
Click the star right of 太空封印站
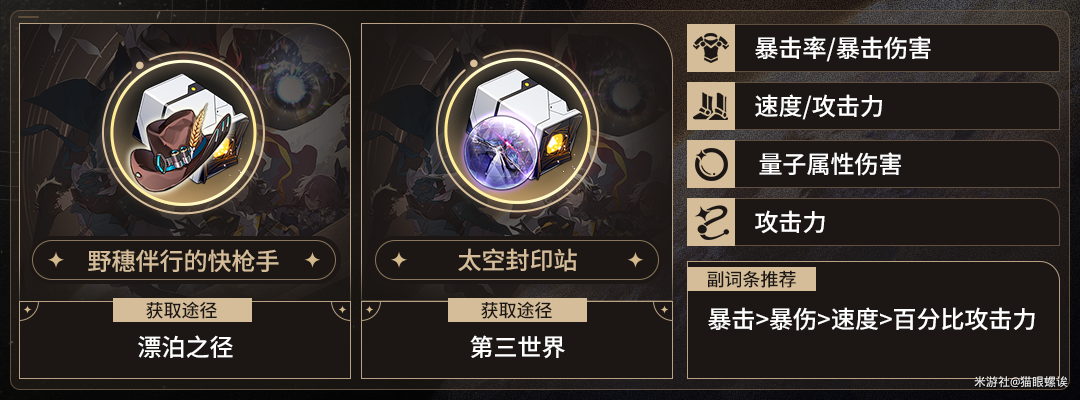click(x=634, y=260)
